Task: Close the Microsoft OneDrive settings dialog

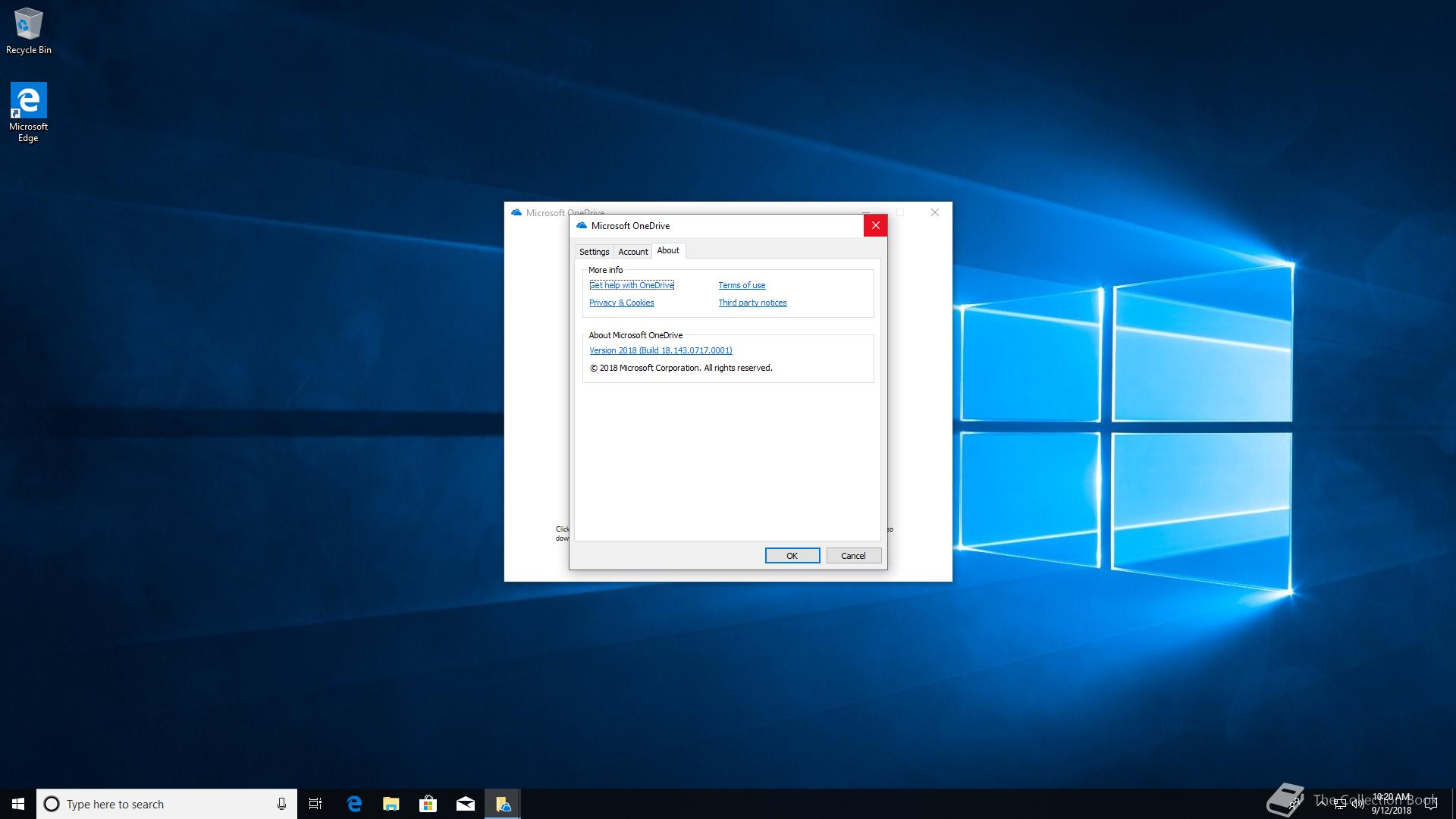Action: [x=875, y=225]
